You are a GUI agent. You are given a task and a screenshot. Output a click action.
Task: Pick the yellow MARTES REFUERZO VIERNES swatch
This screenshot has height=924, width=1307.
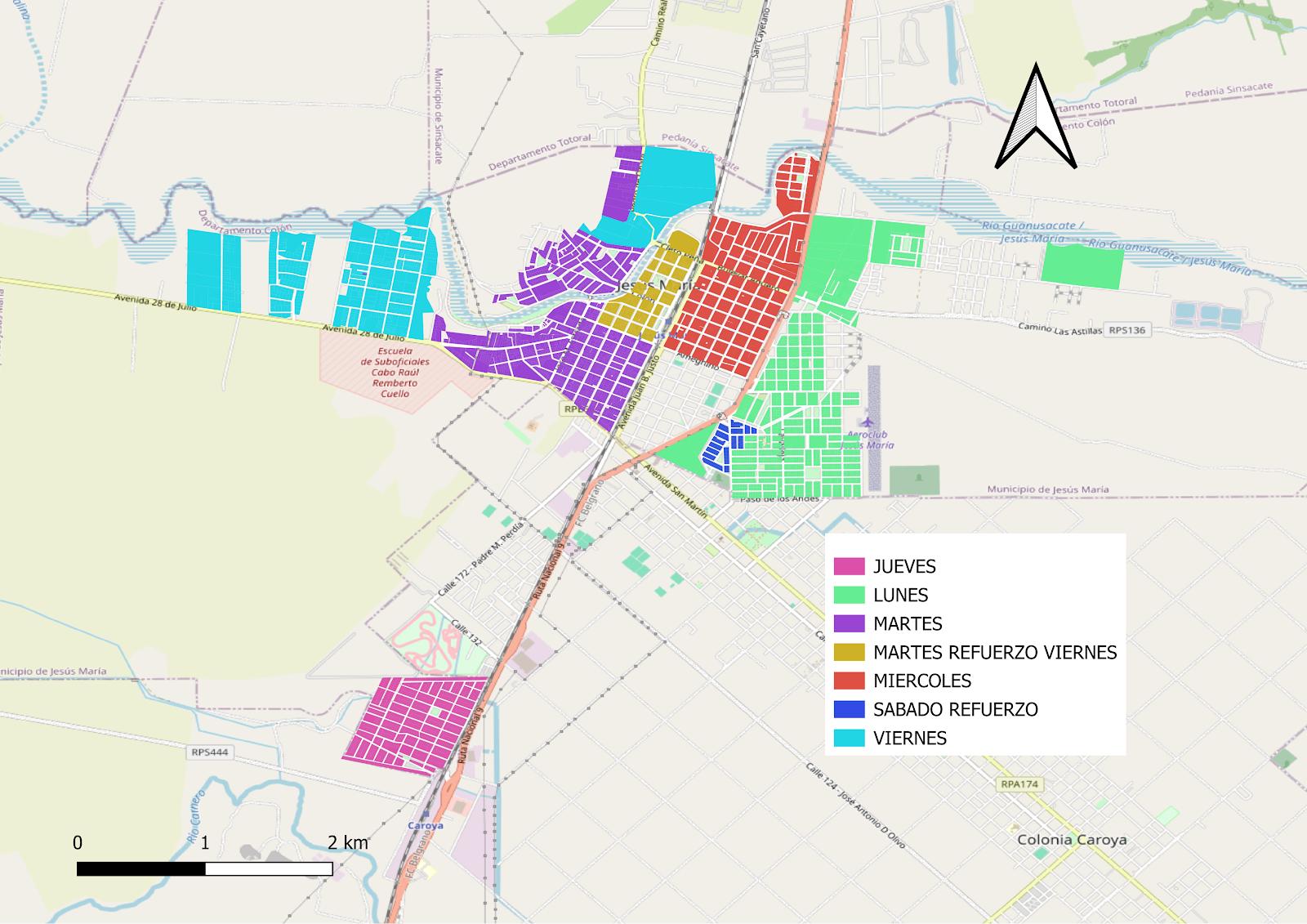849,652
